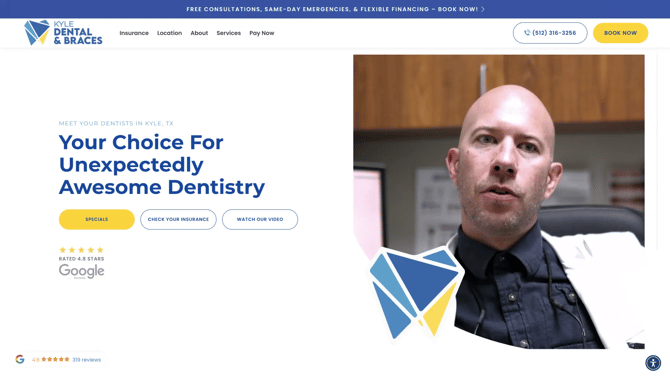This screenshot has width=670, height=376.
Task: Click the free consultations banner link
Action: point(332,9)
